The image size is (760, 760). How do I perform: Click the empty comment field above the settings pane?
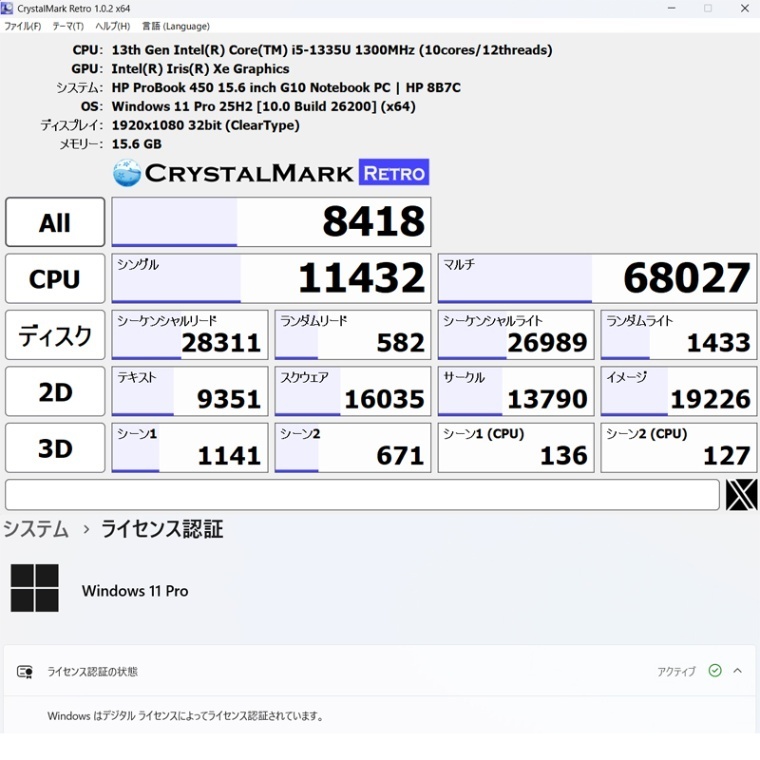pyautogui.click(x=362, y=495)
